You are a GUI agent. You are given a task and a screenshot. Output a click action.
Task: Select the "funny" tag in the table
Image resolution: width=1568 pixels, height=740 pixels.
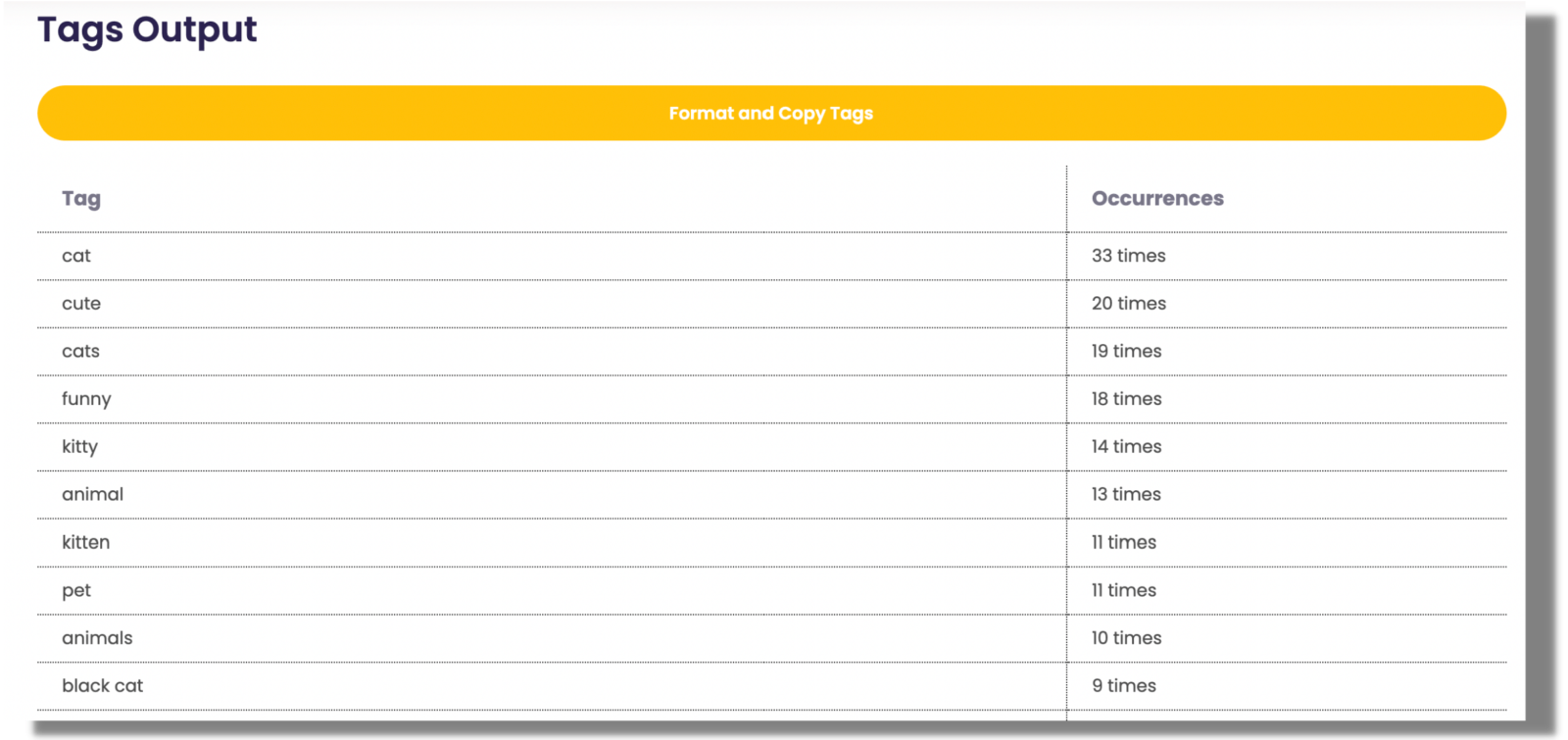86,399
